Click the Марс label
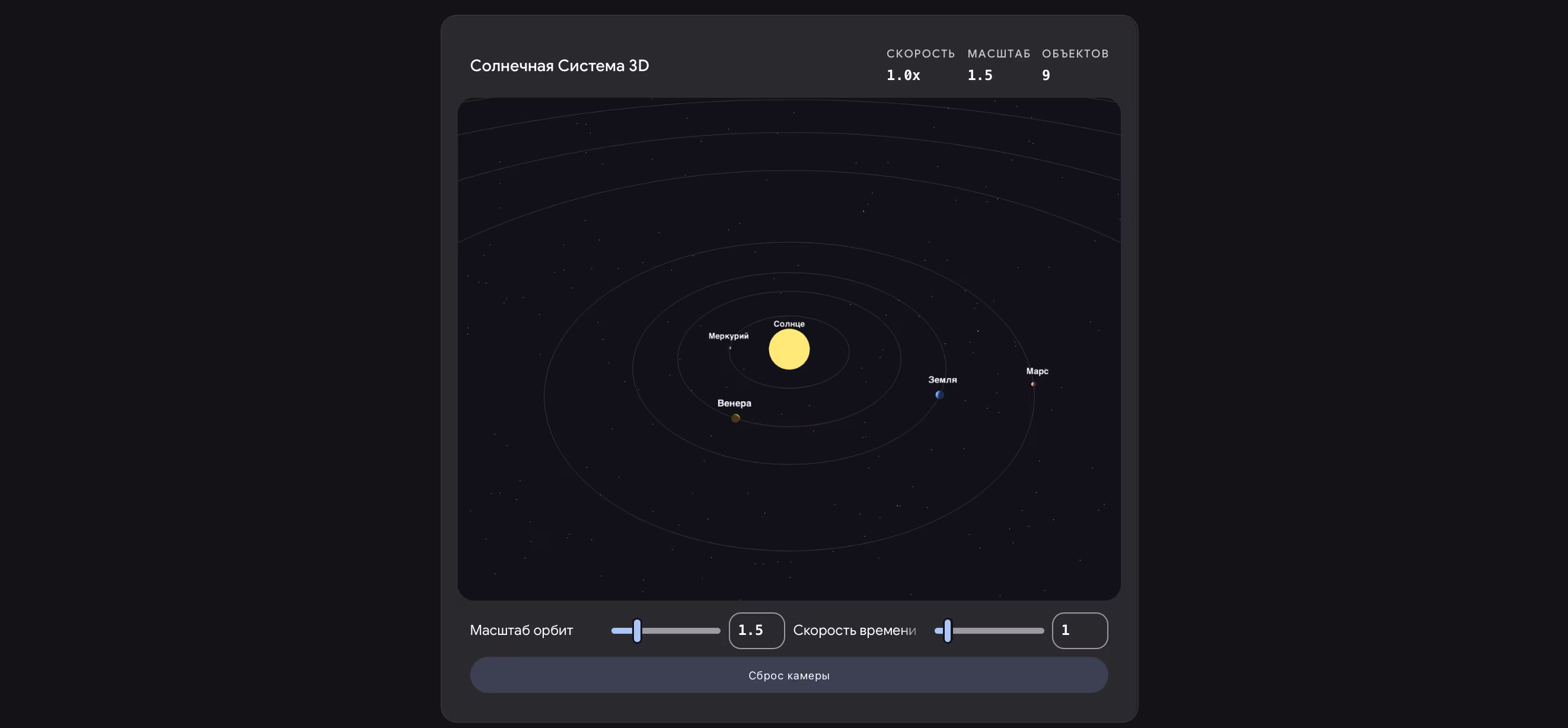 pos(1037,371)
